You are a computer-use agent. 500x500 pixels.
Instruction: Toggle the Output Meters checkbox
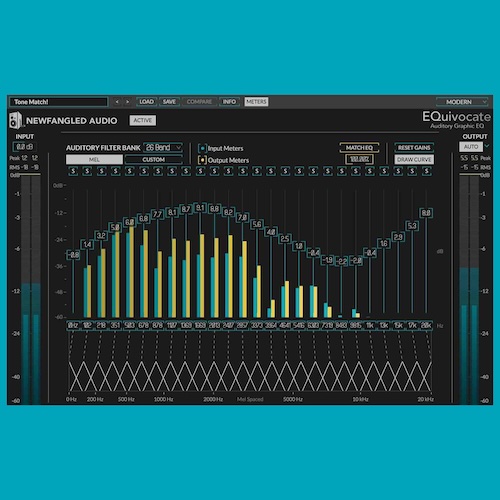(x=202, y=160)
